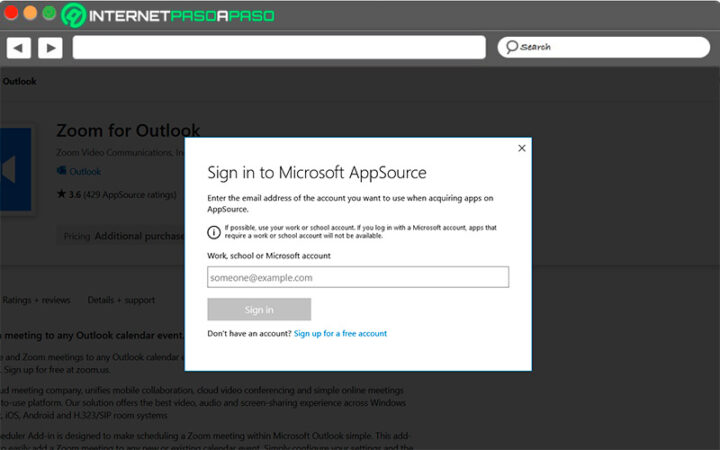Image resolution: width=720 pixels, height=450 pixels.
Task: Close the Sign in to Microsoft AppSource dialog
Action: pyautogui.click(x=521, y=148)
